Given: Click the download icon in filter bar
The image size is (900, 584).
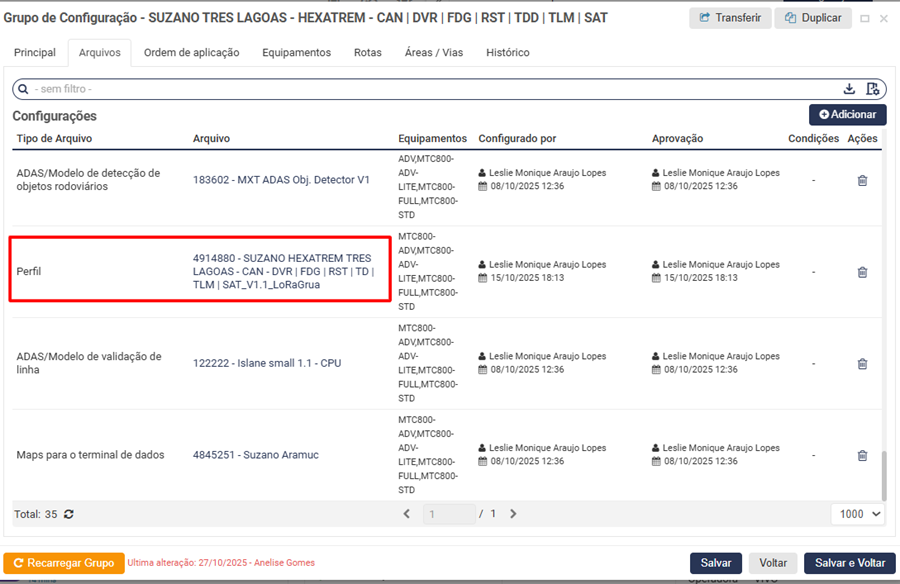Looking at the screenshot, I should coord(849,89).
